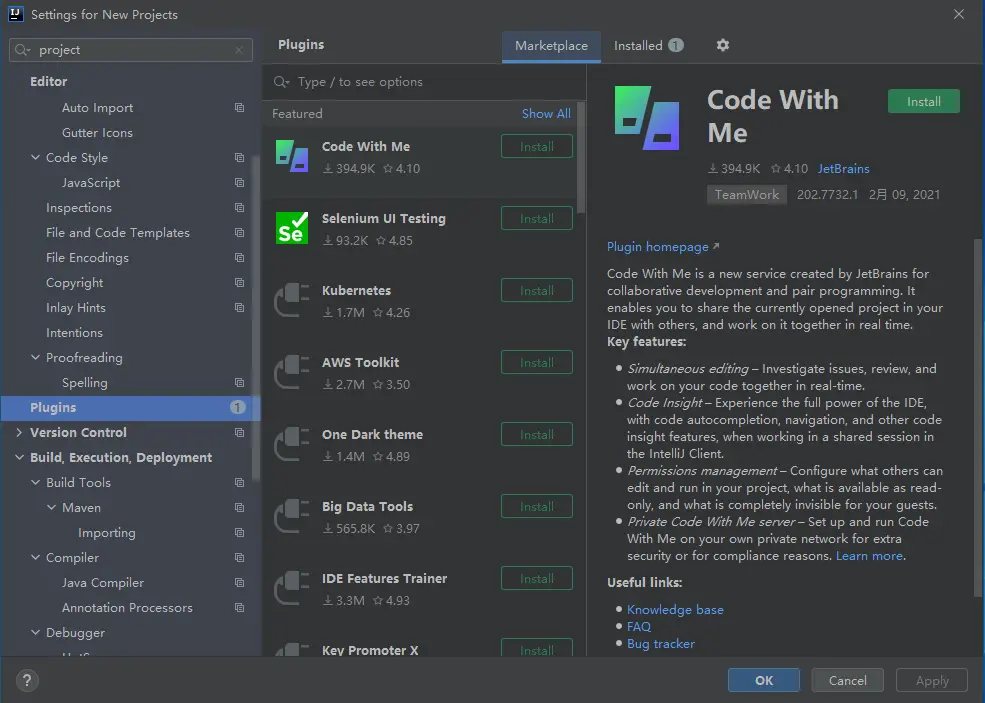
Task: Click project-level icon beside Version Control
Action: pyautogui.click(x=239, y=432)
